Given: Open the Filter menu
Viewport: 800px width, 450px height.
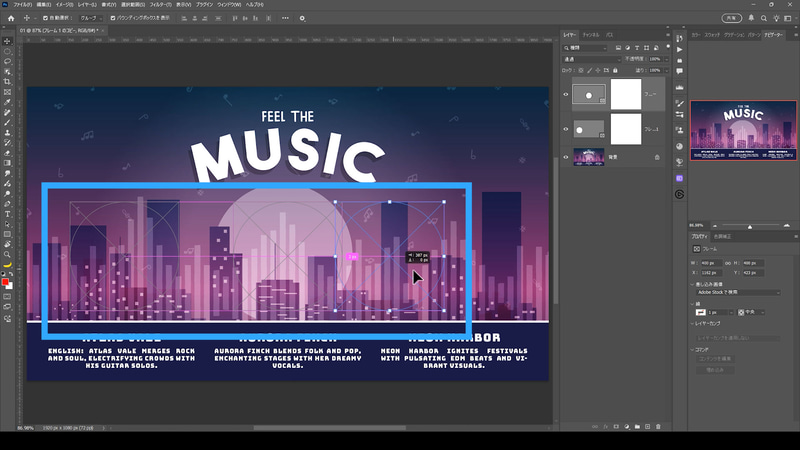Looking at the screenshot, I should (161, 5).
